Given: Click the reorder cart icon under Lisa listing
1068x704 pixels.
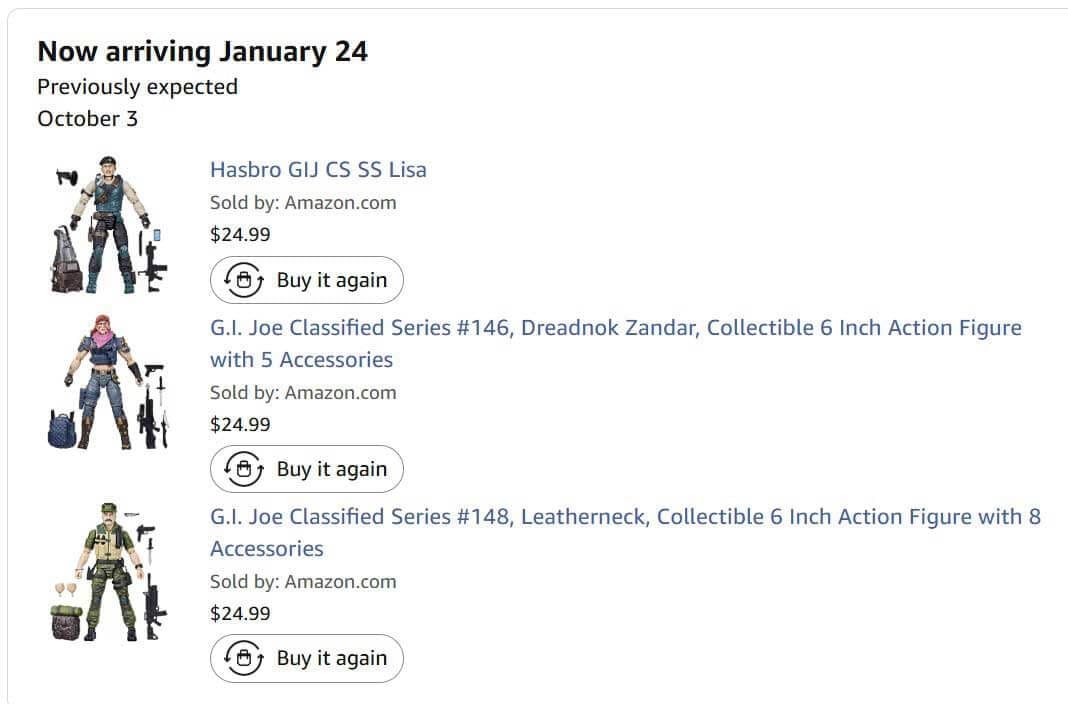Looking at the screenshot, I should tap(243, 280).
